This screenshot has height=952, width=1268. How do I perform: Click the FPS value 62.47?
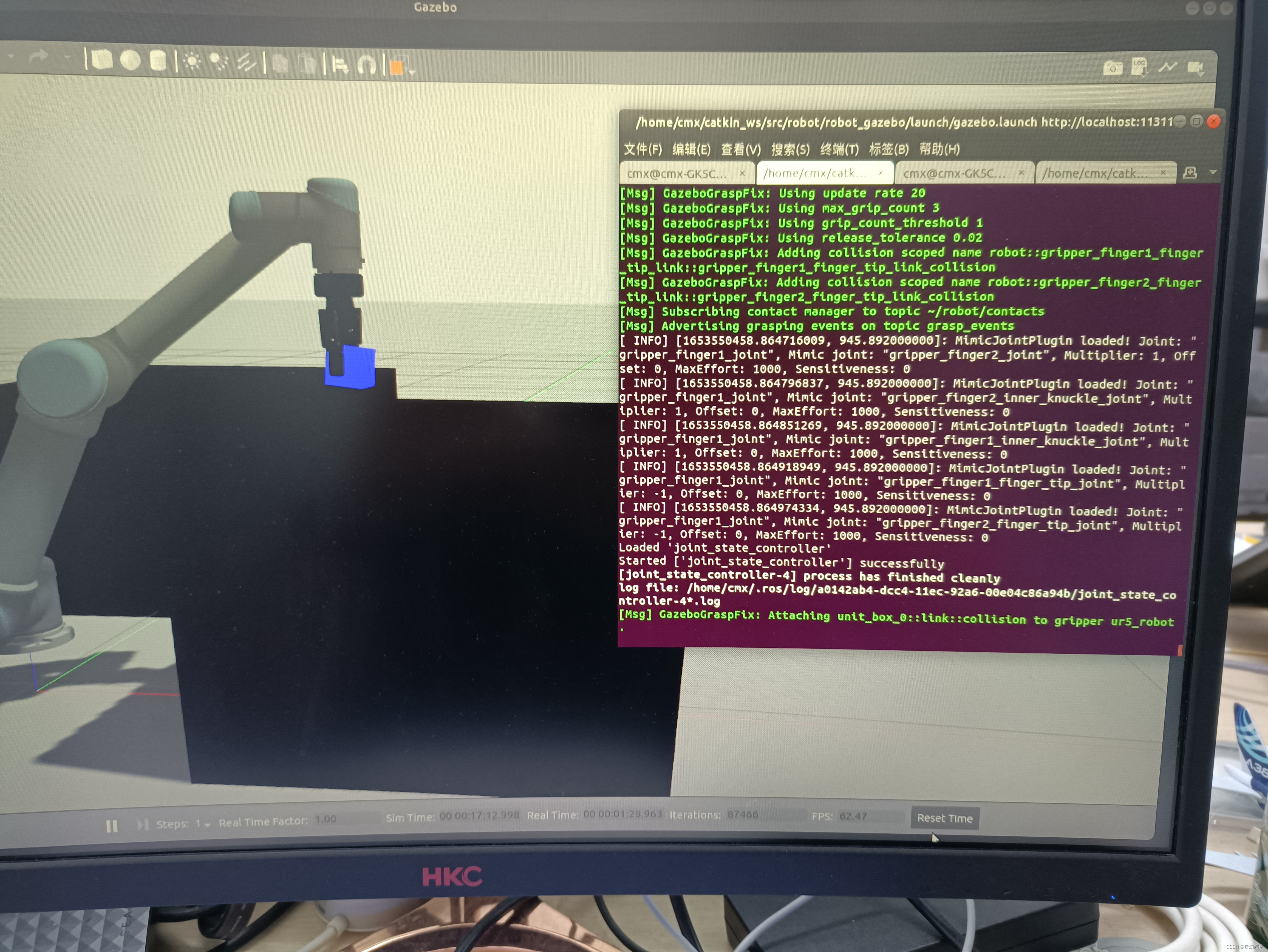coord(853,816)
